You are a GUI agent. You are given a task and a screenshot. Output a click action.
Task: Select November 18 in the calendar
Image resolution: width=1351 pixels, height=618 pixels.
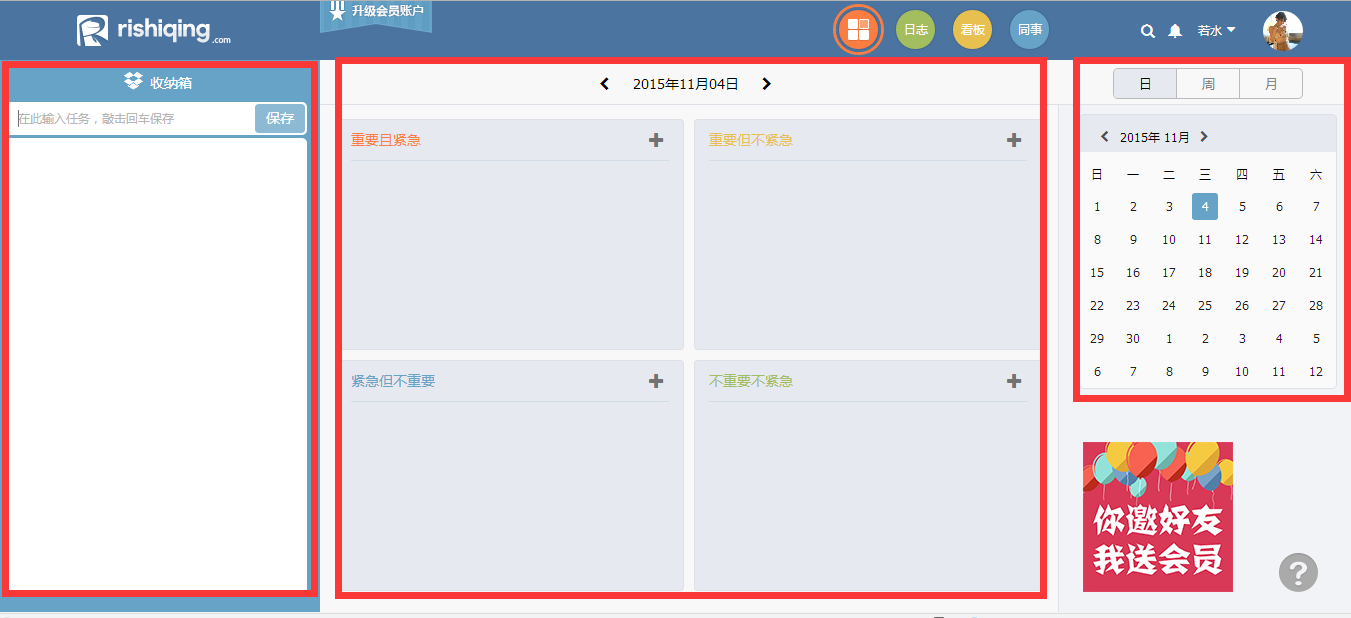(1205, 272)
